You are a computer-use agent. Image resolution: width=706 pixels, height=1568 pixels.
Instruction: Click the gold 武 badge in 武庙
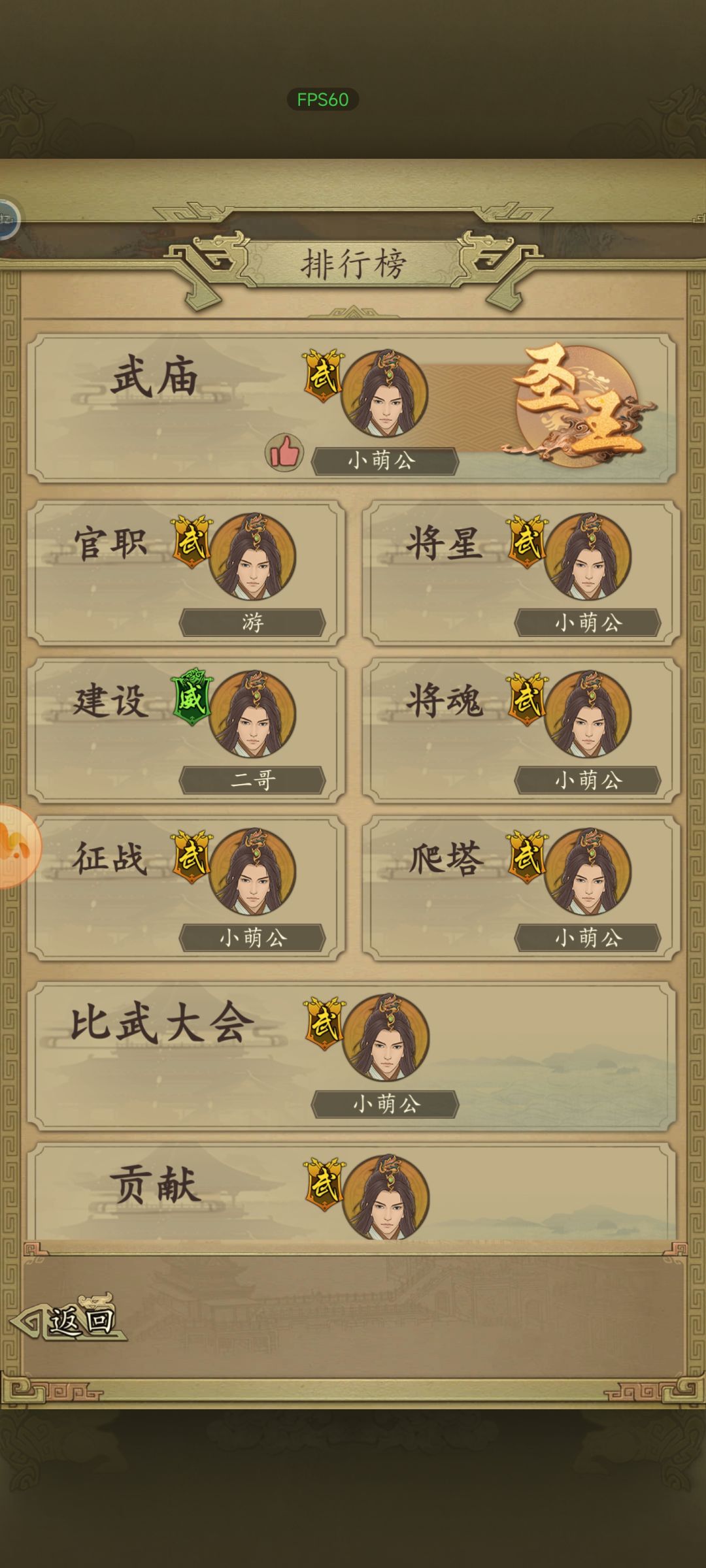click(323, 376)
